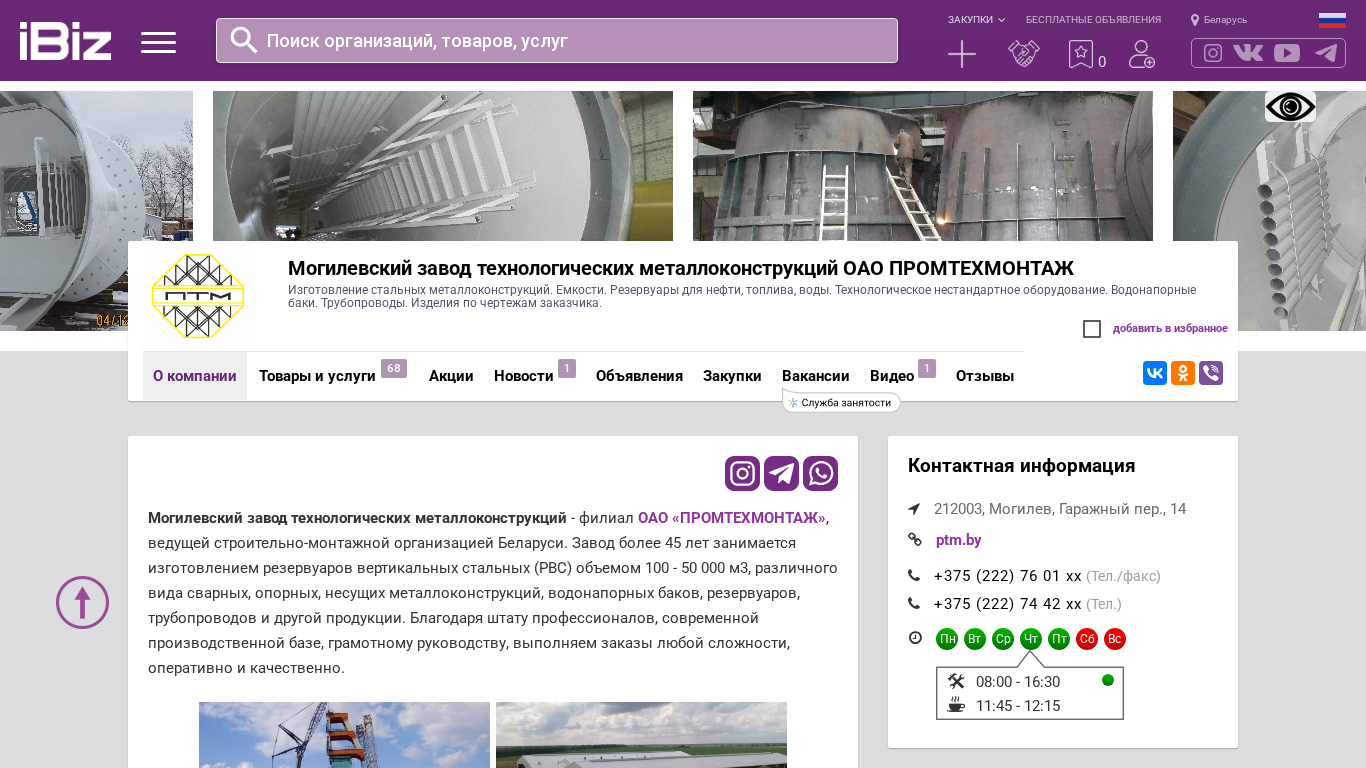Expand the Закупки dropdown menu
The width and height of the screenshot is (1366, 768).
[x=976, y=20]
